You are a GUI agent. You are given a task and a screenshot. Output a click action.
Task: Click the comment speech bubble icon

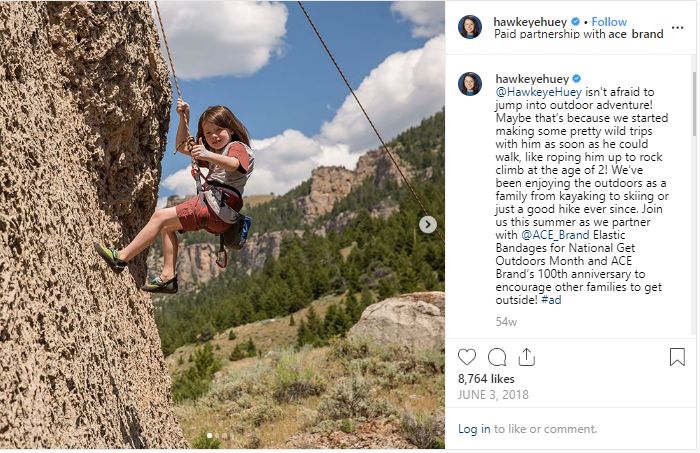click(x=497, y=357)
